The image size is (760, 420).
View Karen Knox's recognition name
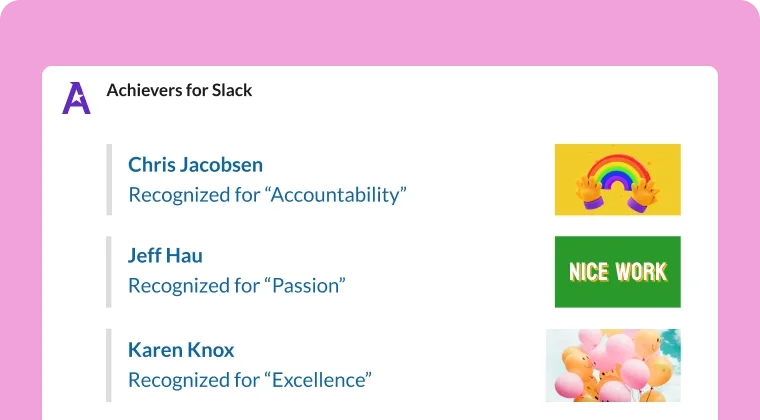click(x=181, y=350)
